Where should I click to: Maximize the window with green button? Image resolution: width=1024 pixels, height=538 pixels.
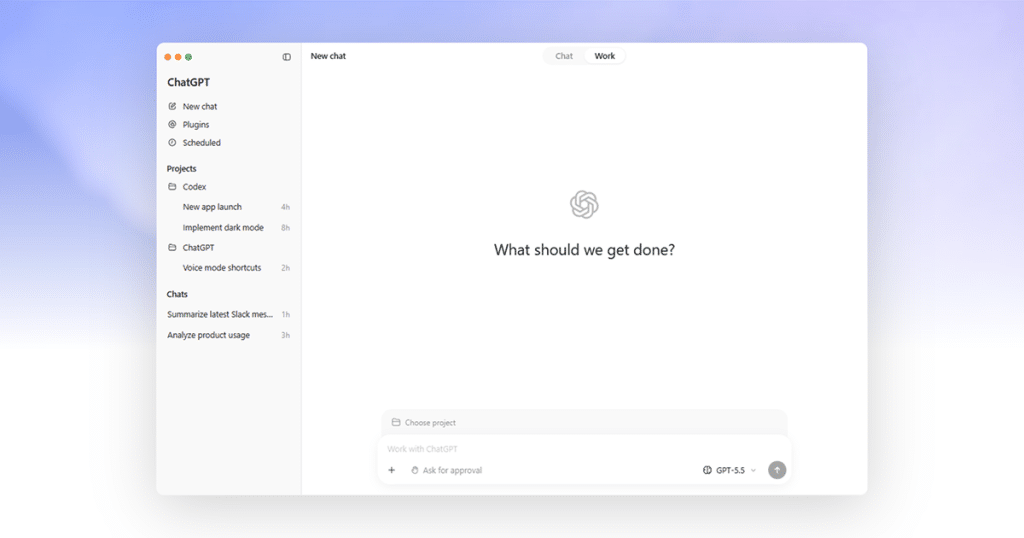click(188, 57)
